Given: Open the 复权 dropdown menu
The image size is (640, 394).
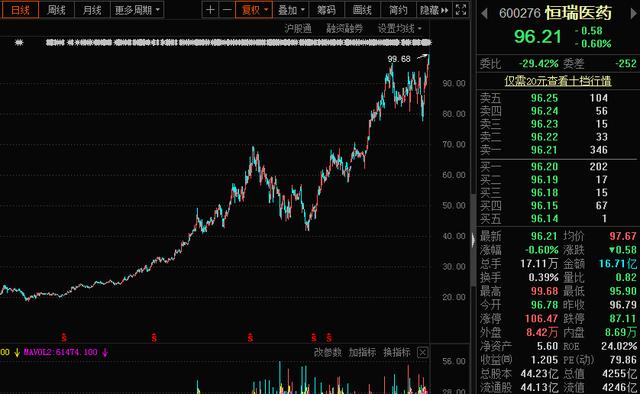Looking at the screenshot, I should [254, 9].
